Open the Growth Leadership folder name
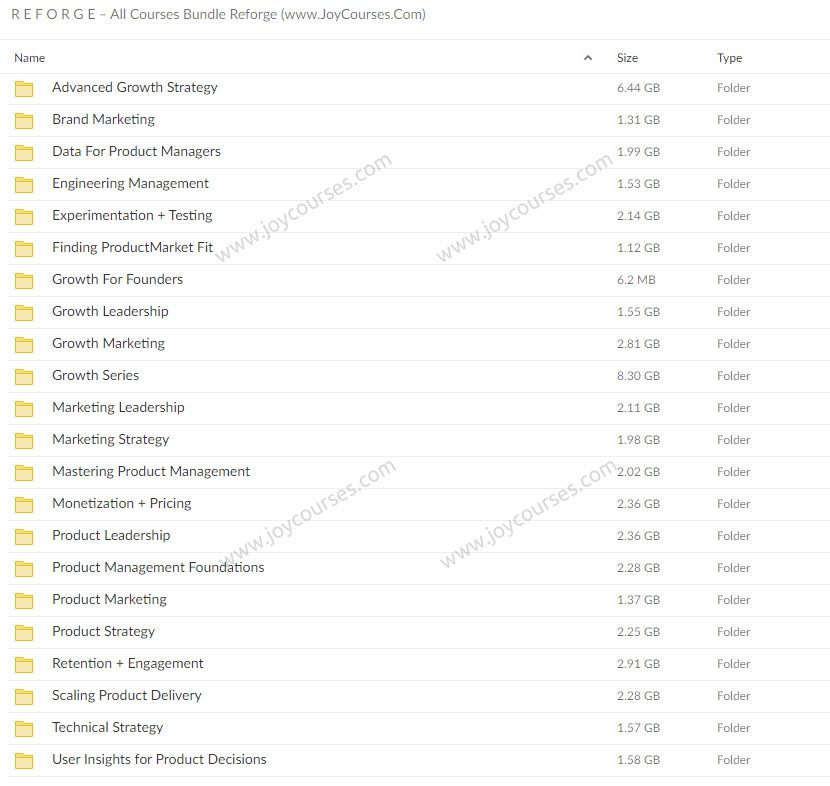The image size is (830, 786). coord(110,311)
